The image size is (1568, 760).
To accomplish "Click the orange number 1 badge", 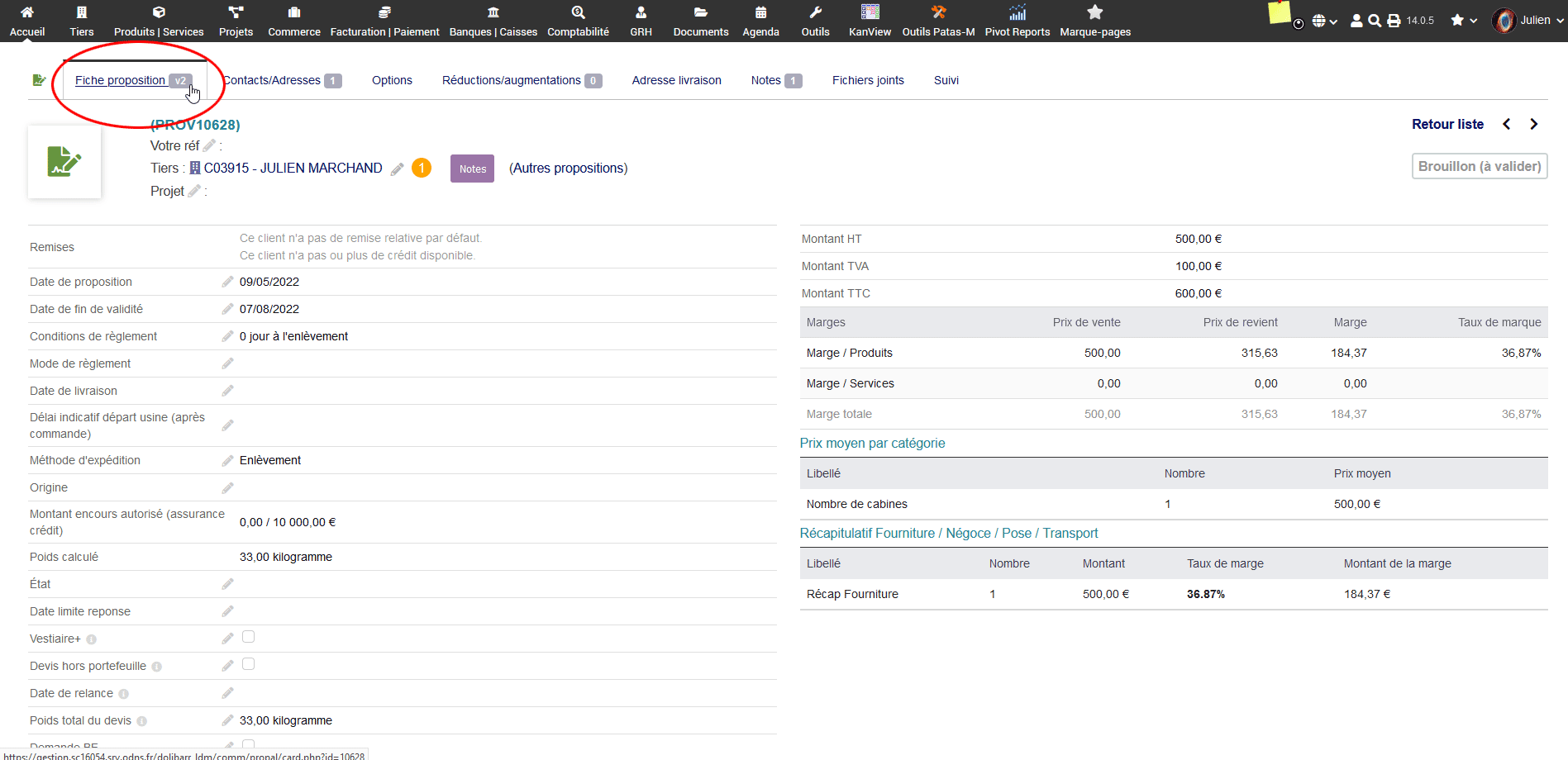I will pyautogui.click(x=422, y=168).
